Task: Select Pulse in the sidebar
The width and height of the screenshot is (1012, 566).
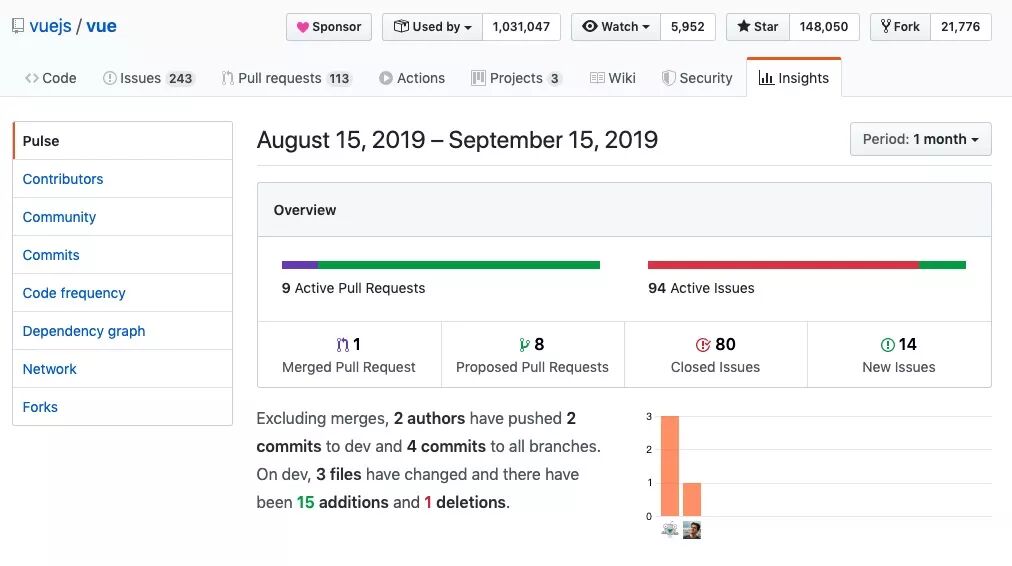Action: [x=123, y=141]
